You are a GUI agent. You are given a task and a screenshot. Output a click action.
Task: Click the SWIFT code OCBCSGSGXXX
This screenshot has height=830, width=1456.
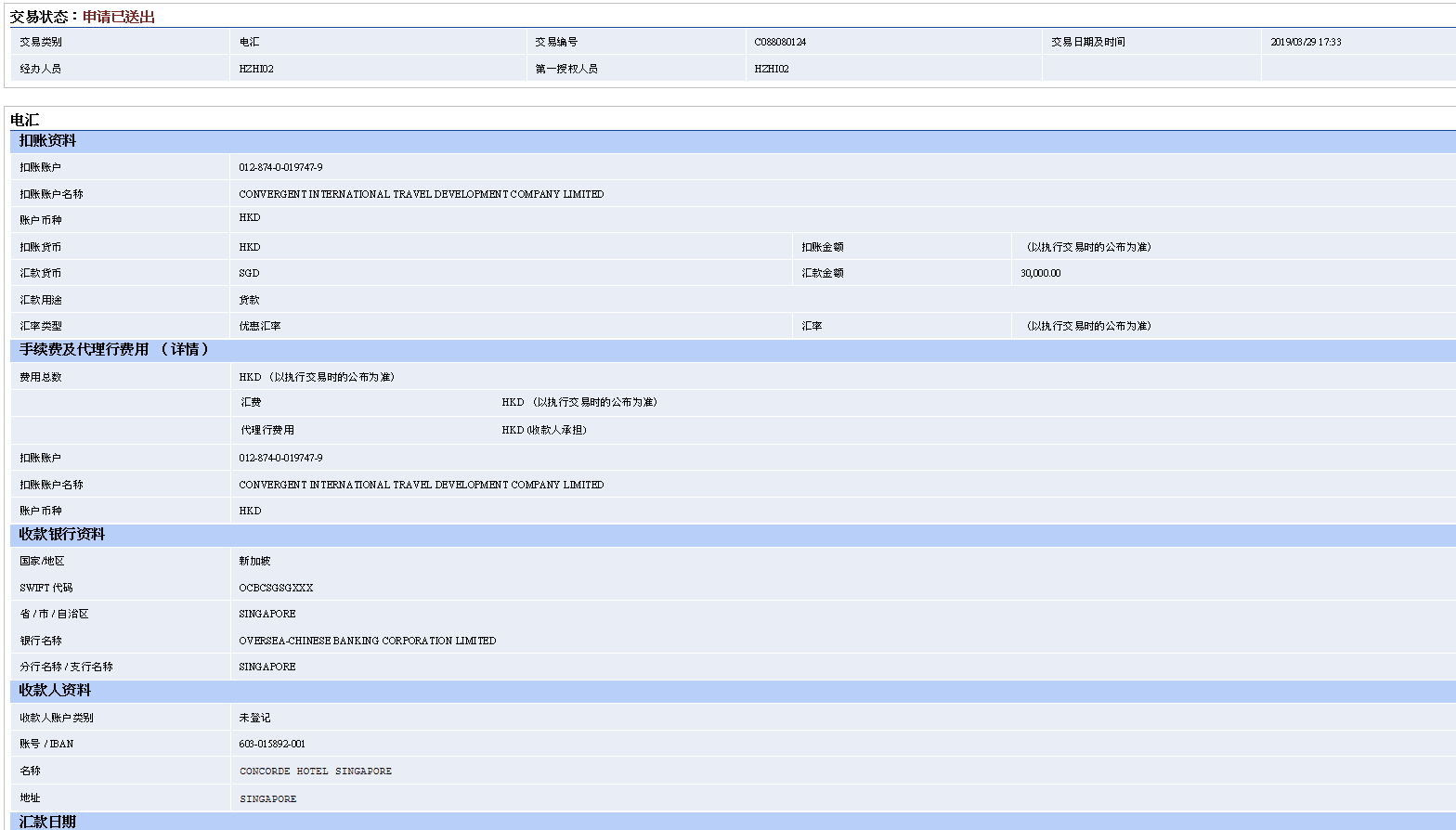[x=276, y=588]
